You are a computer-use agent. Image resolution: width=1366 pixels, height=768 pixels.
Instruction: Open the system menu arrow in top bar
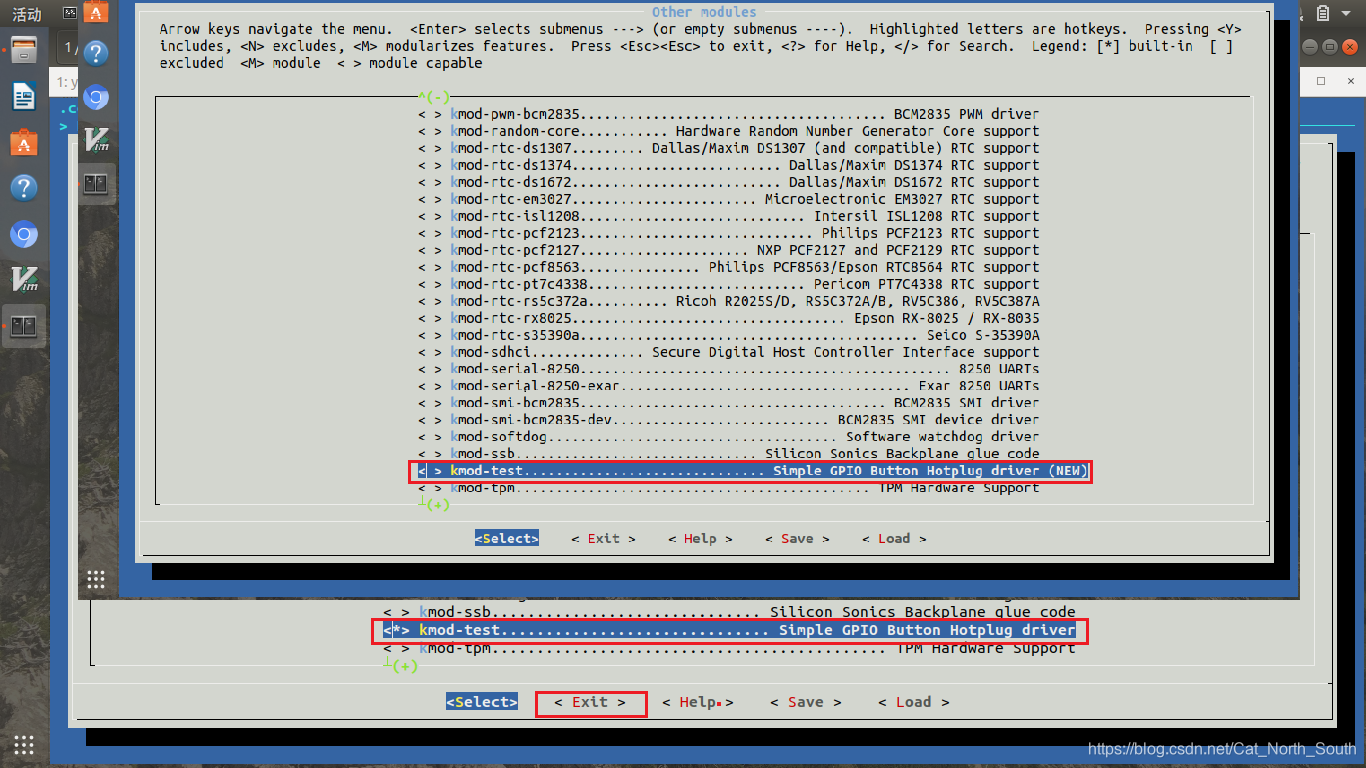pyautogui.click(x=1348, y=14)
